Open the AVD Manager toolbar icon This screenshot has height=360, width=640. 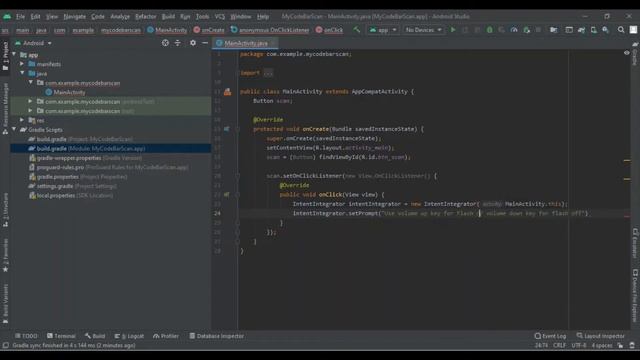pyautogui.click(x=593, y=30)
